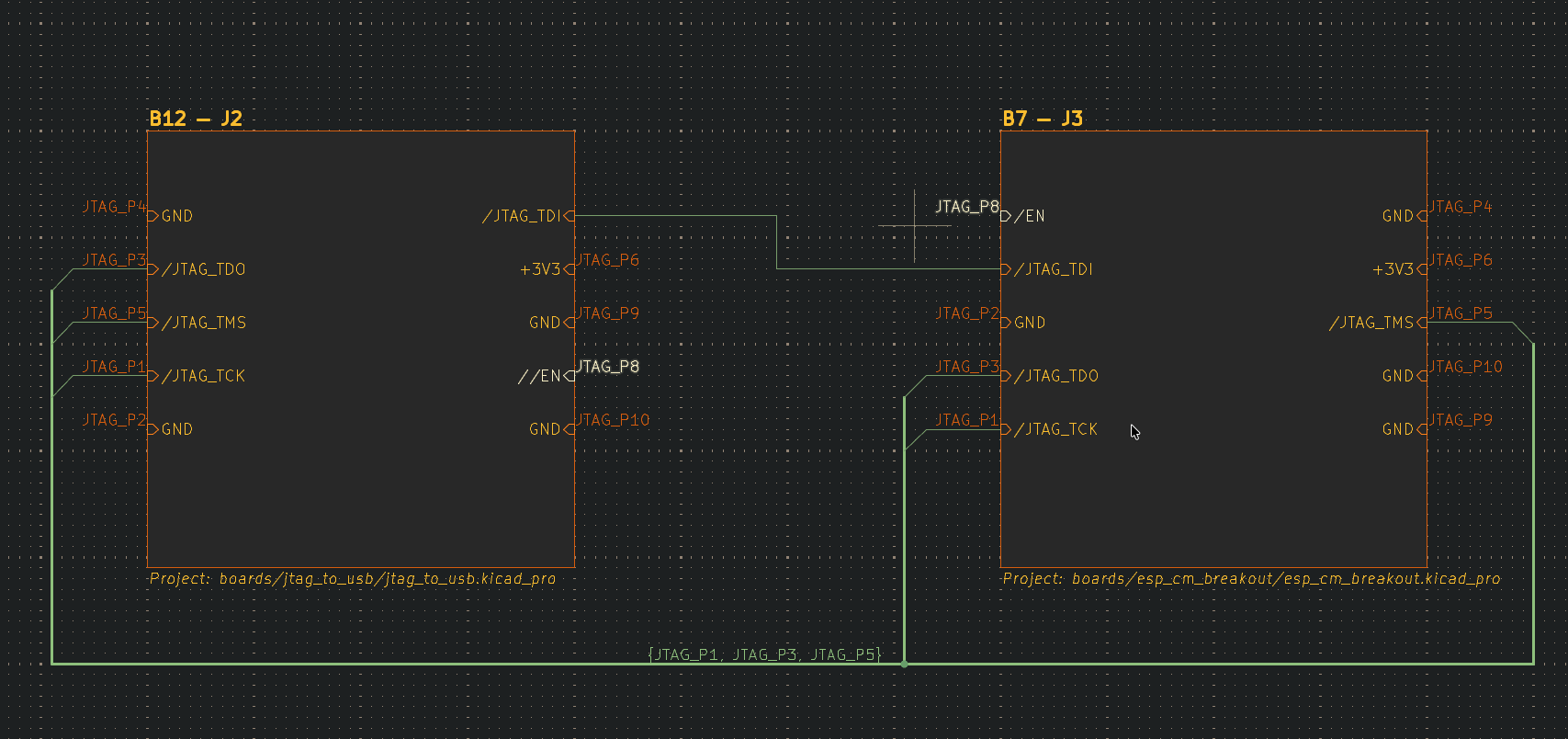This screenshot has height=739, width=1568.
Task: Click highlighted label JTAG_P8 left of sheet B7
Action: (967, 207)
